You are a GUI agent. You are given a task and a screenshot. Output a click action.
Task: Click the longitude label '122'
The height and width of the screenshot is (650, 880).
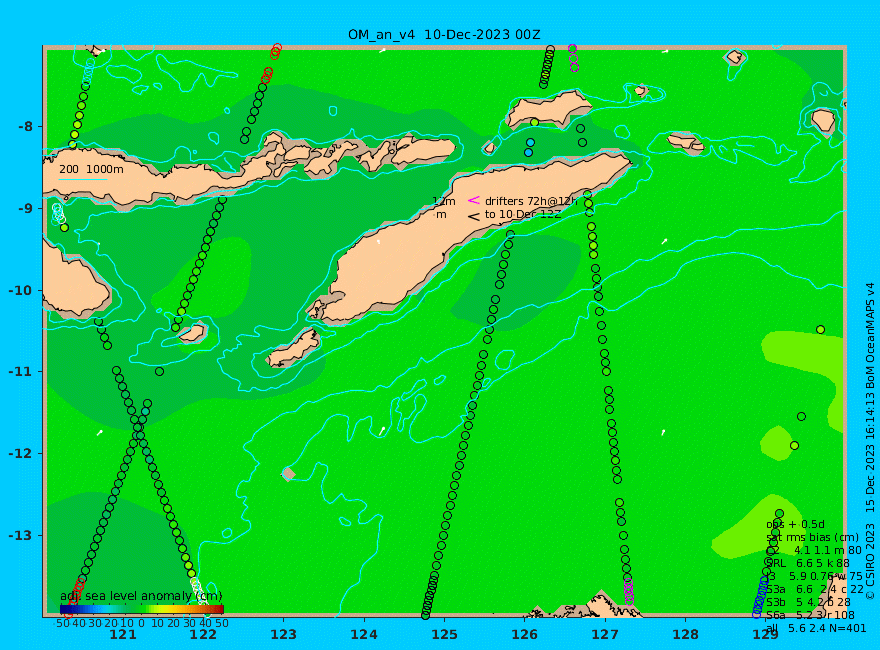click(203, 635)
